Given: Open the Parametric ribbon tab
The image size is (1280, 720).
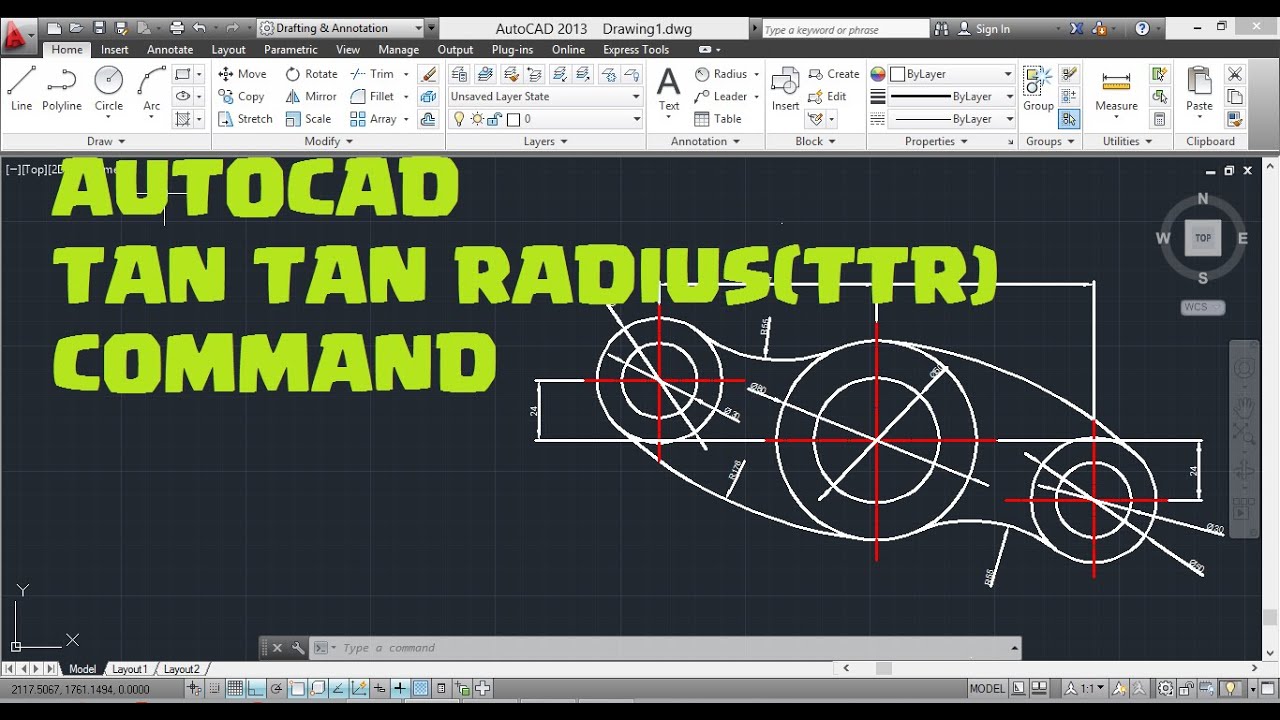Looking at the screenshot, I should (x=291, y=49).
